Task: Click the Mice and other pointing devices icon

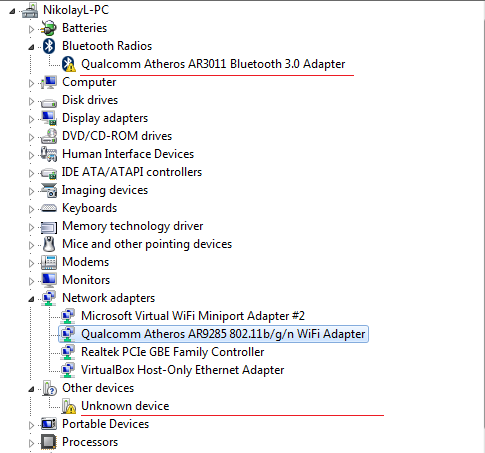Action: [49, 244]
